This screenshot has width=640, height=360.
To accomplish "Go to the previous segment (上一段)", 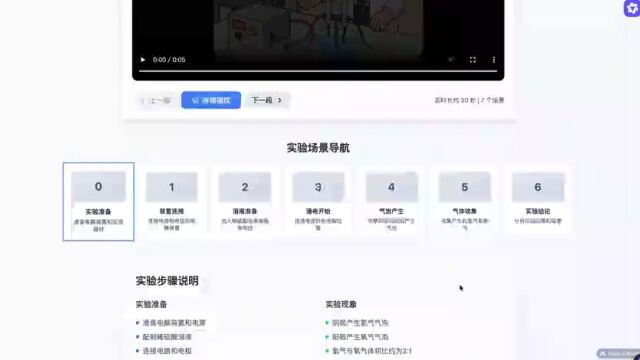I will pyautogui.click(x=156, y=100).
